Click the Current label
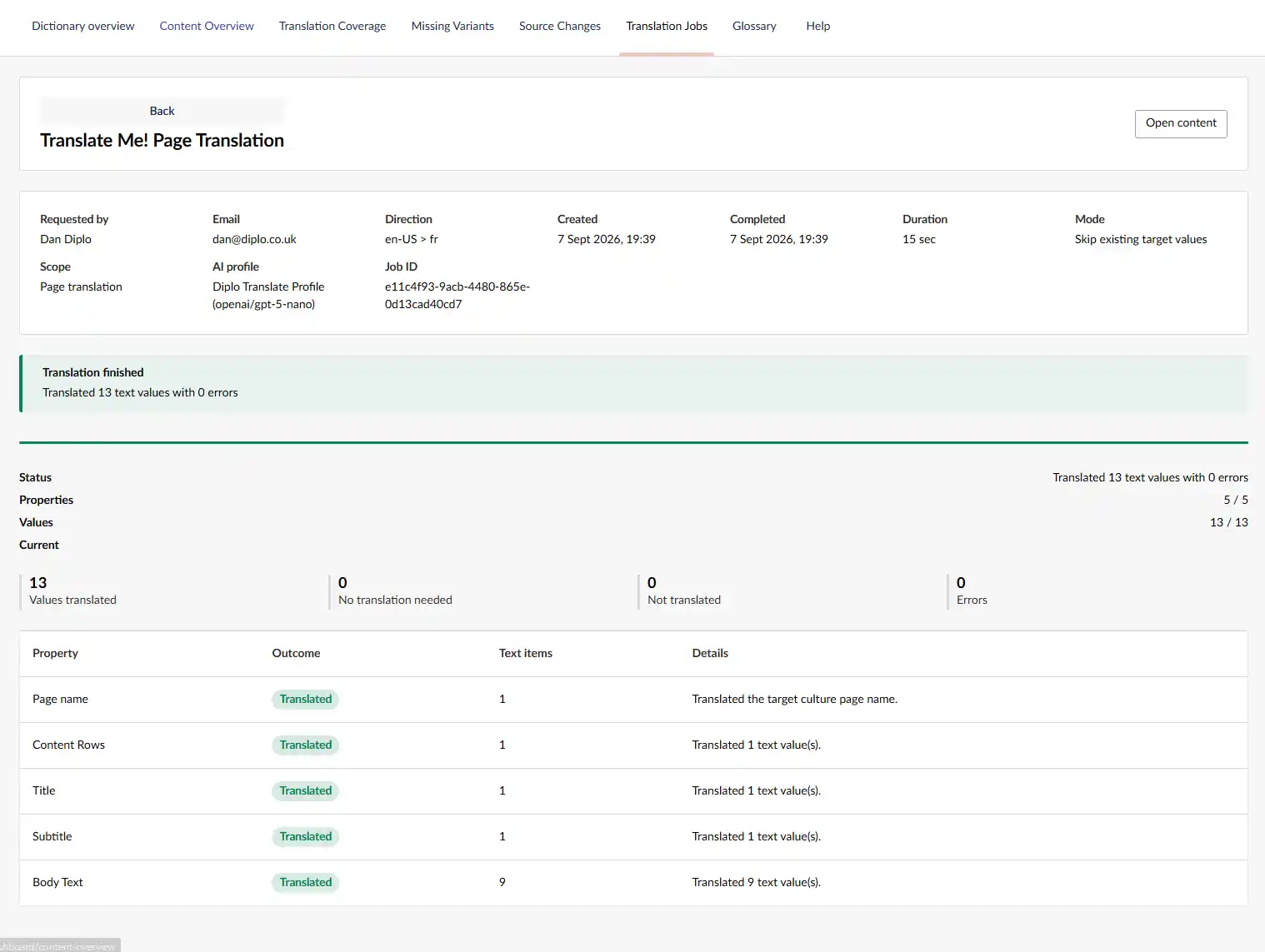The image size is (1265, 952). click(x=39, y=545)
